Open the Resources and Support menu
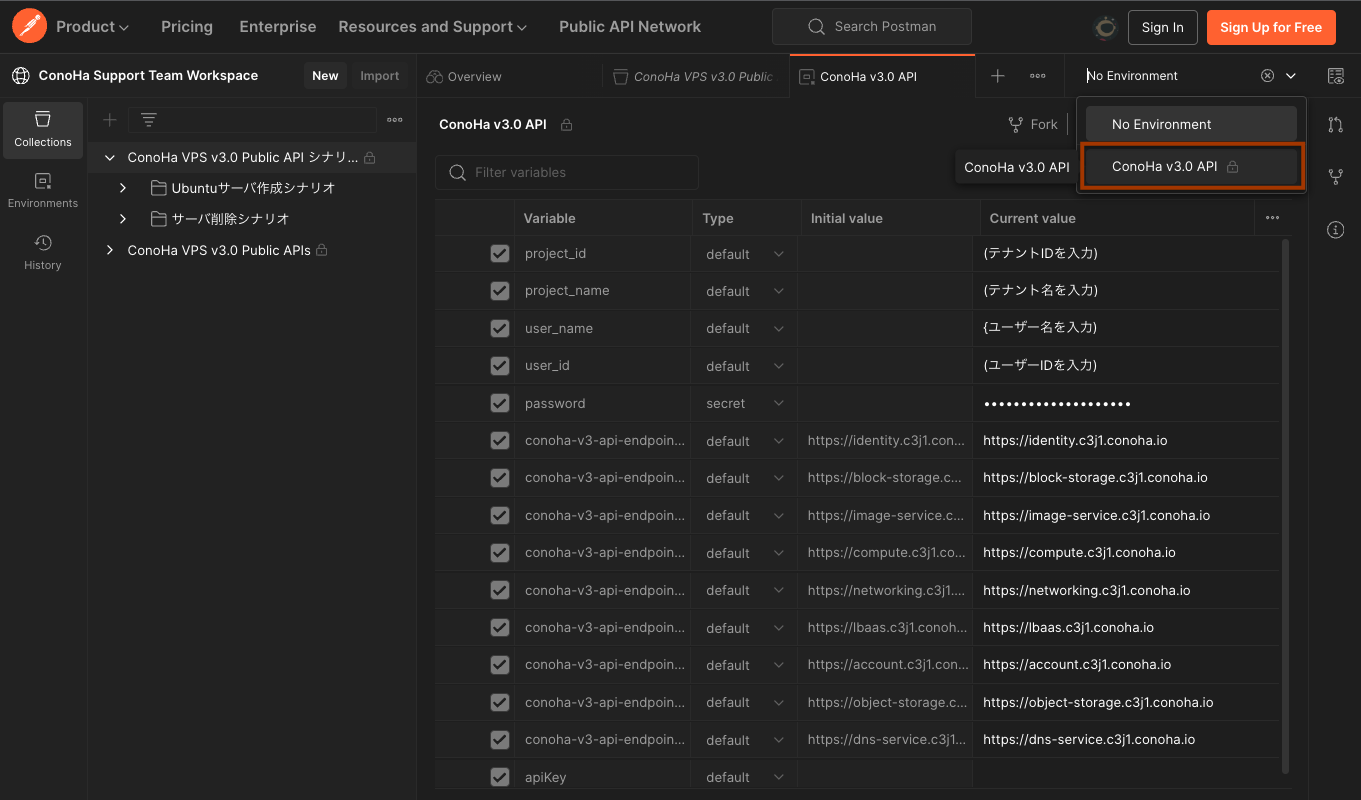Viewport: 1361px width, 800px height. pyautogui.click(x=432, y=27)
